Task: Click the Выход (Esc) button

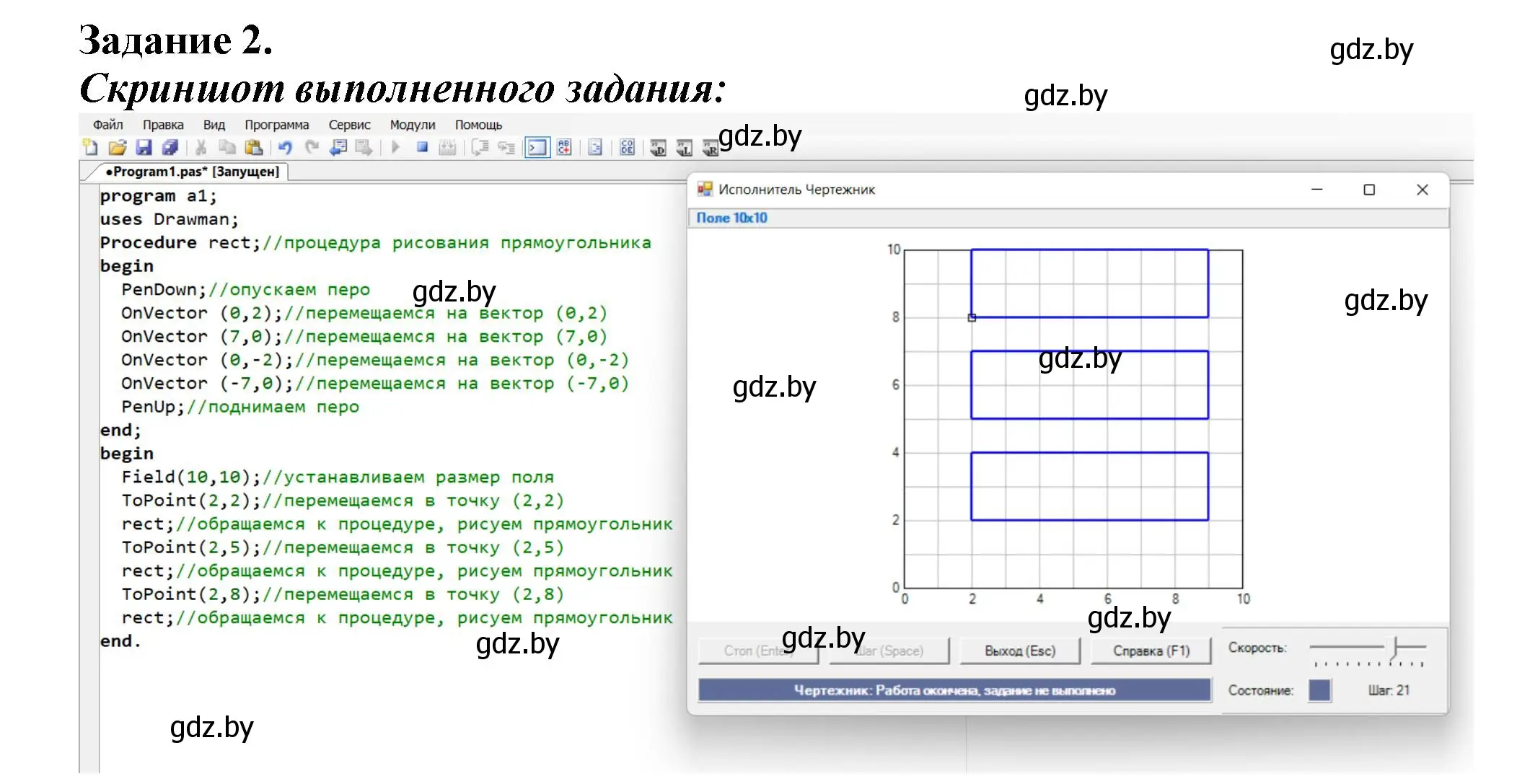Action: 1020,651
